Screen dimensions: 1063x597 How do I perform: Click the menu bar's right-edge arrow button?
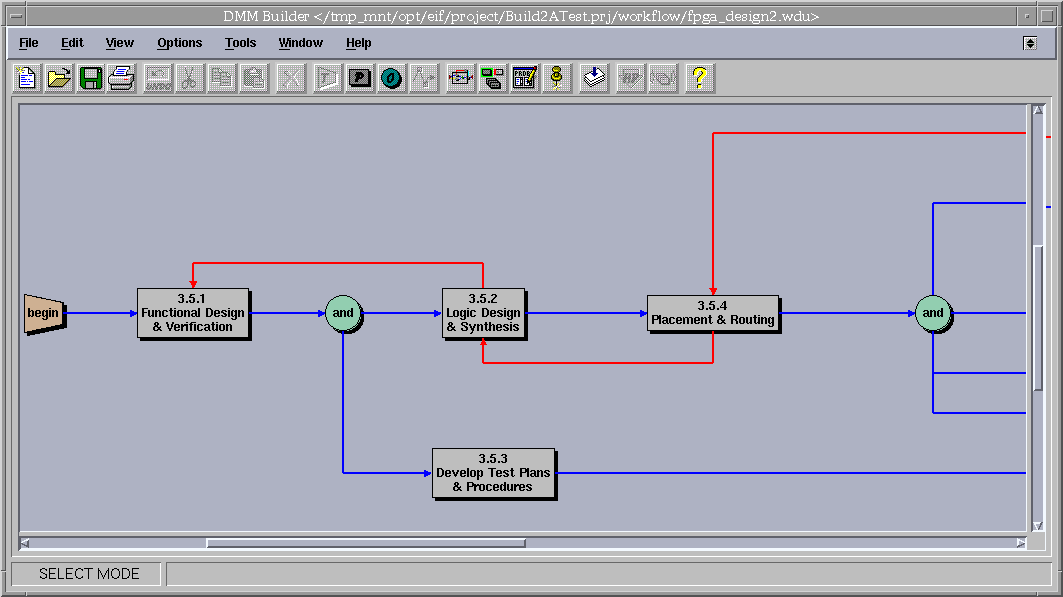(1030, 43)
